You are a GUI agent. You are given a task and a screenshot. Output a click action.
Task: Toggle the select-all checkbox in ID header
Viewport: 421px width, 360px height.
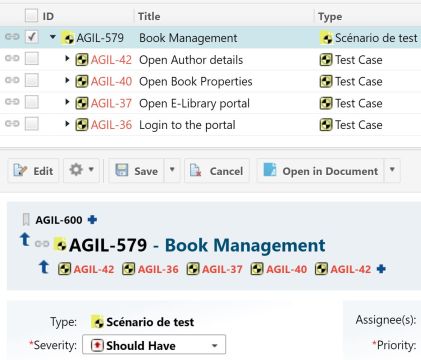click(x=31, y=16)
